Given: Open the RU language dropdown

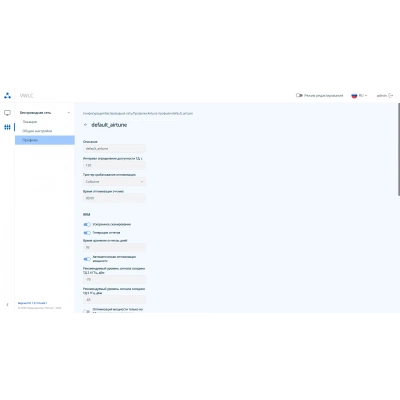Looking at the screenshot, I should [363, 96].
